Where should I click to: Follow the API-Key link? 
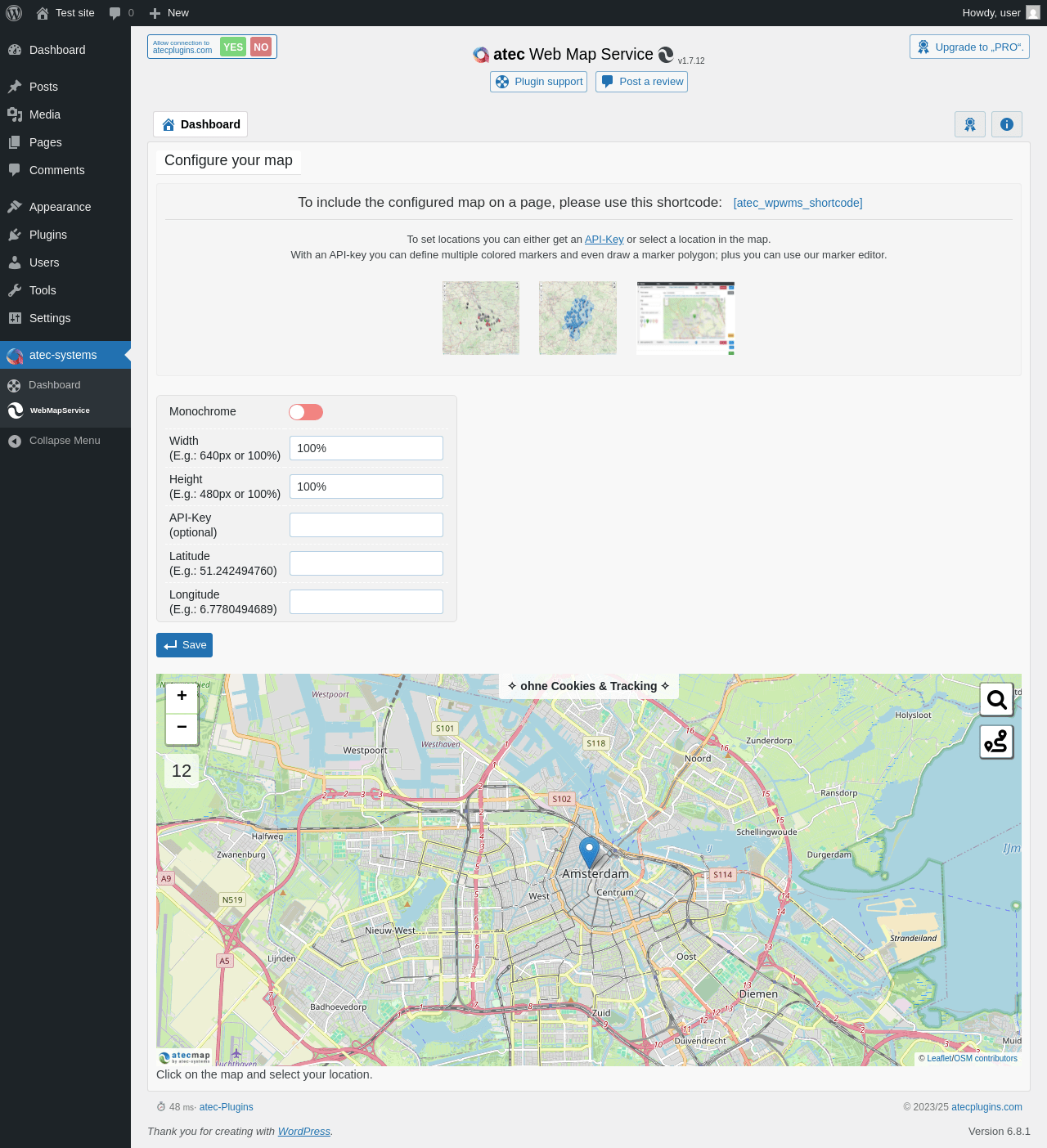pyautogui.click(x=604, y=240)
